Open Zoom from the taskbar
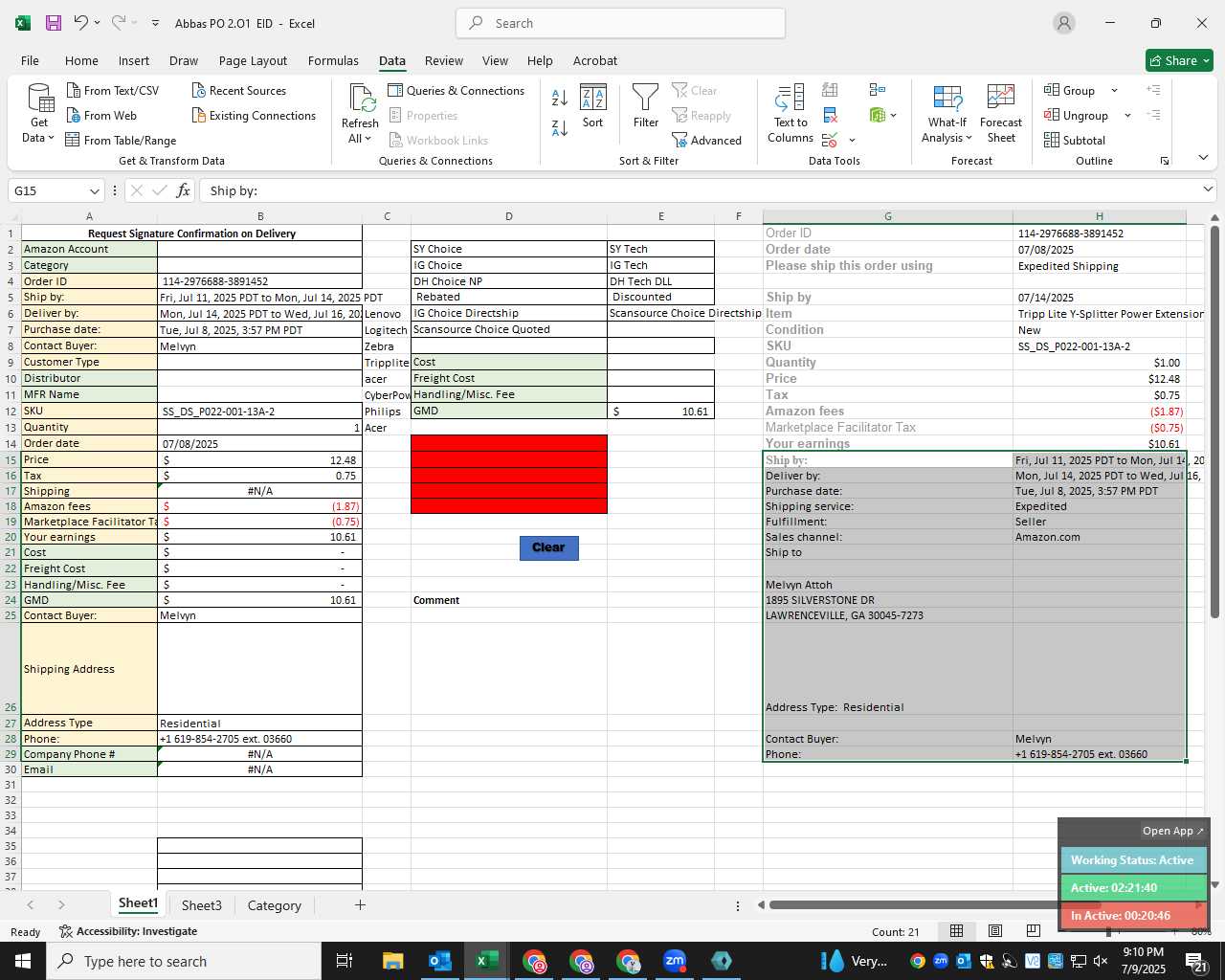Image resolution: width=1225 pixels, height=980 pixels. pyautogui.click(x=675, y=961)
